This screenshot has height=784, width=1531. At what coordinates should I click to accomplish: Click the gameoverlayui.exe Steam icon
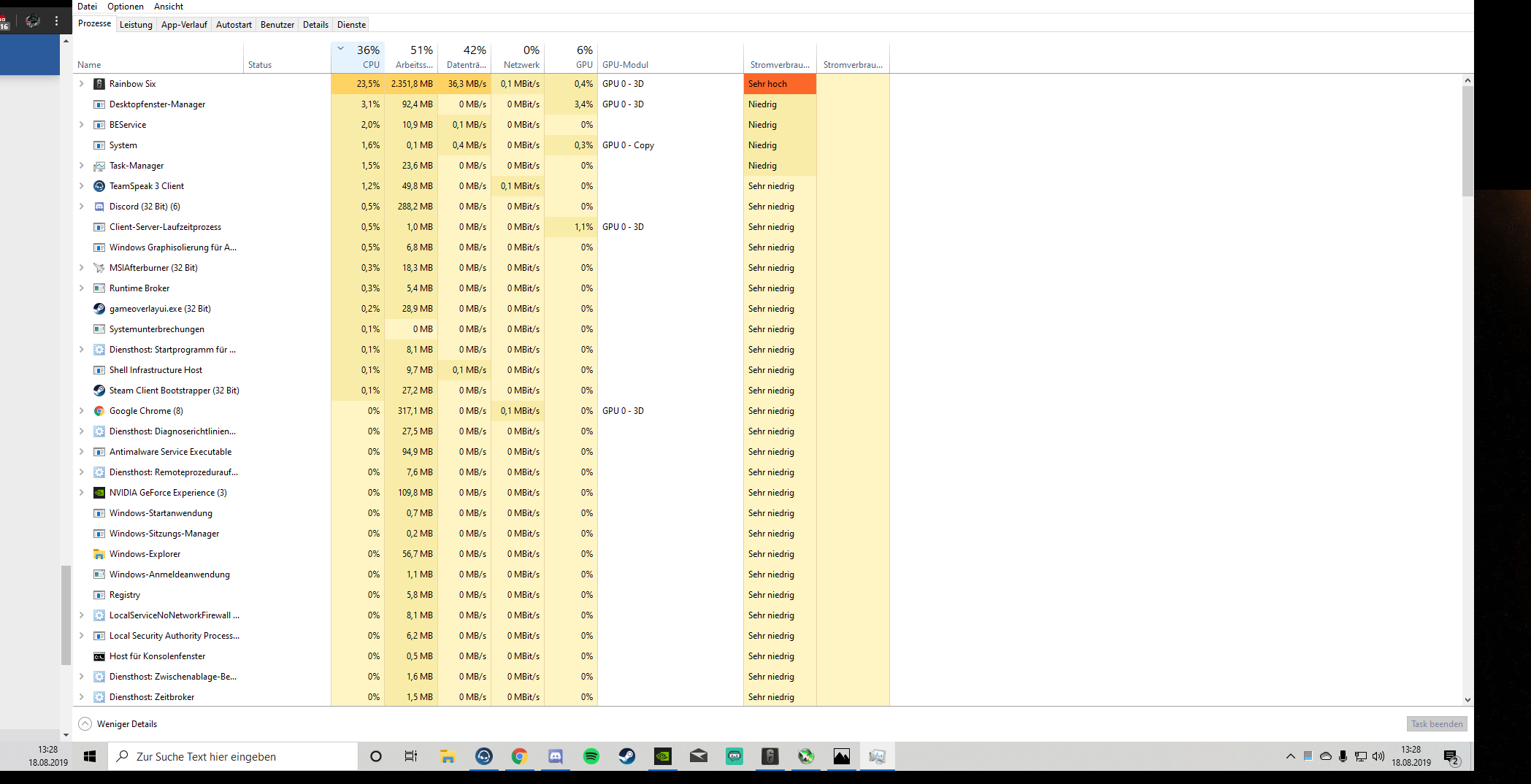(x=99, y=309)
